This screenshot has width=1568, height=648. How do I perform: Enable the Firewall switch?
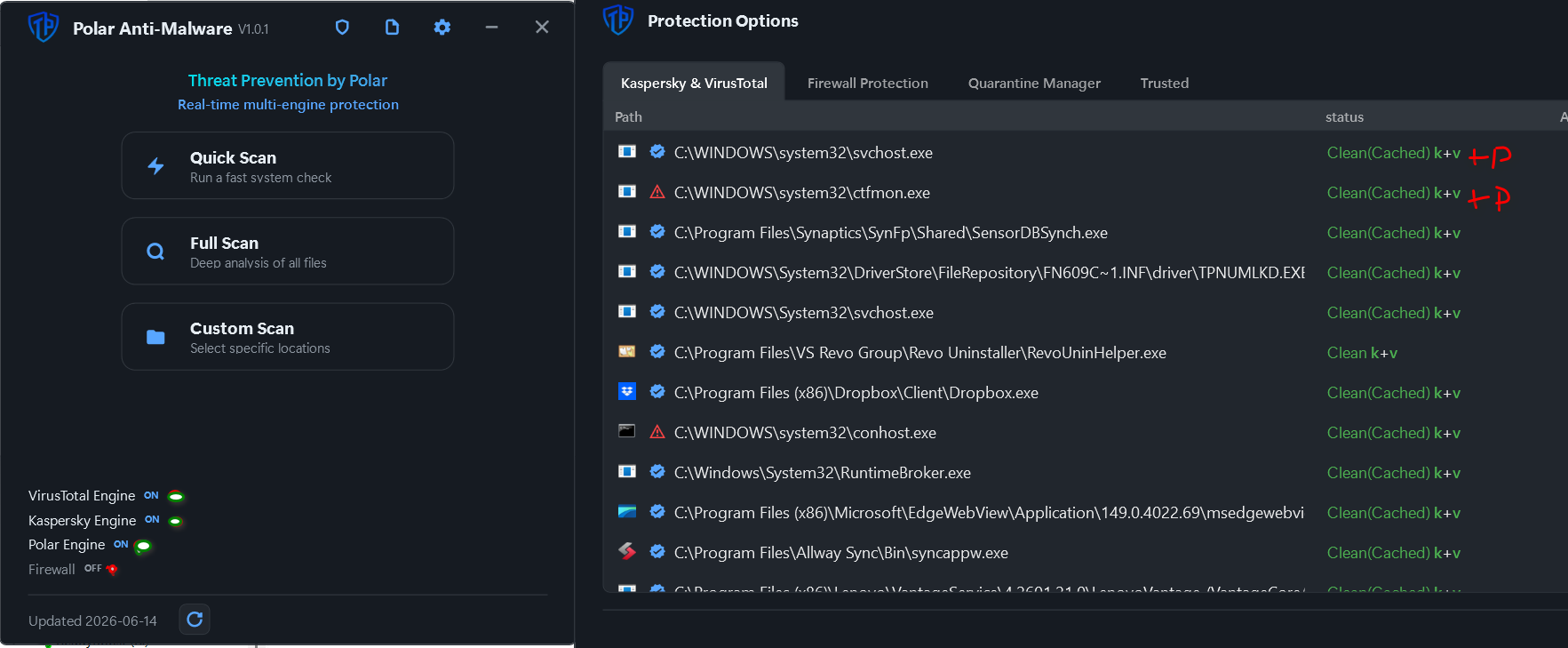tap(112, 570)
